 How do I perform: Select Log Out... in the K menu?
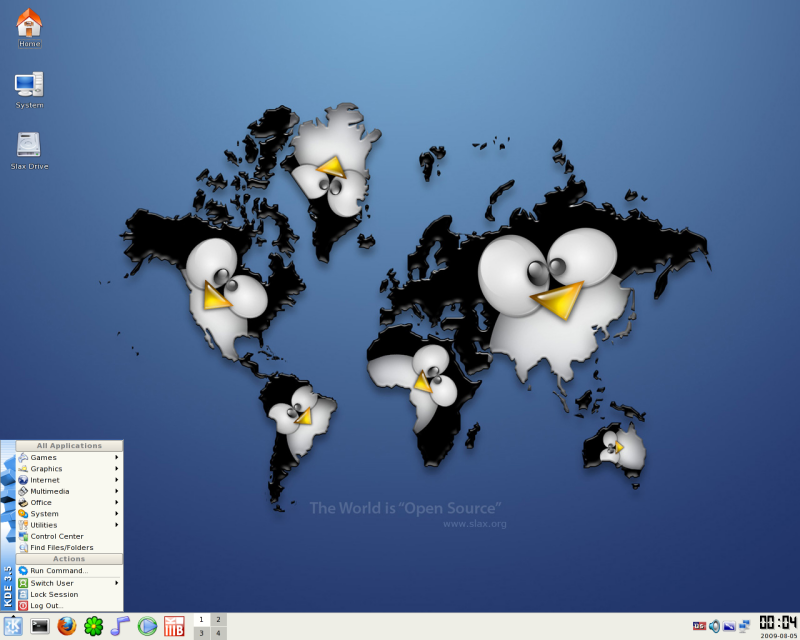(x=69, y=605)
